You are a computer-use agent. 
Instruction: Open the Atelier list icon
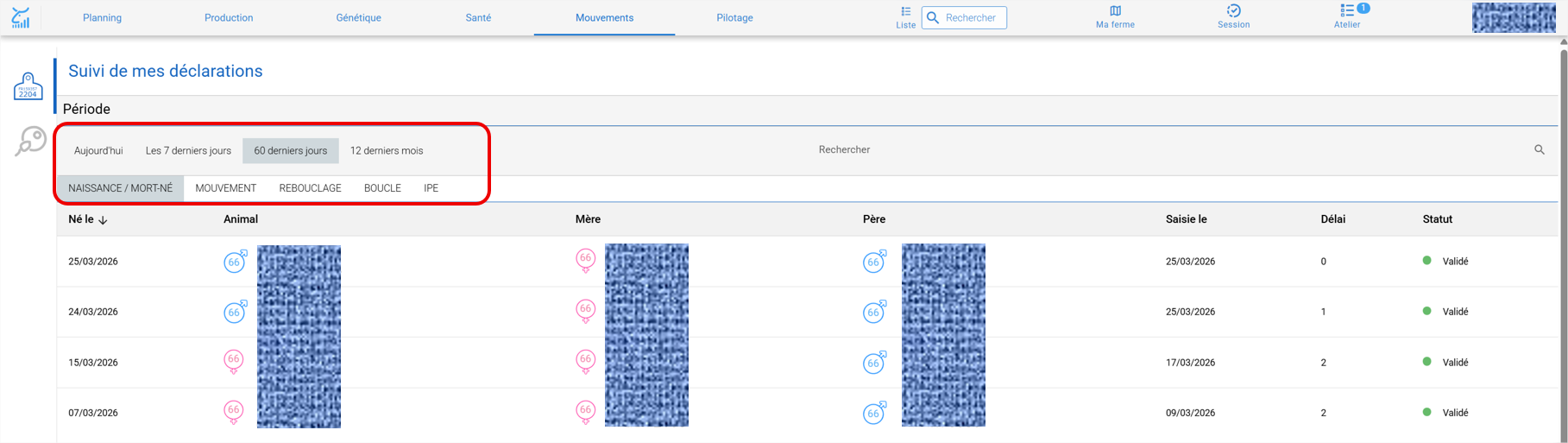pos(1346,11)
